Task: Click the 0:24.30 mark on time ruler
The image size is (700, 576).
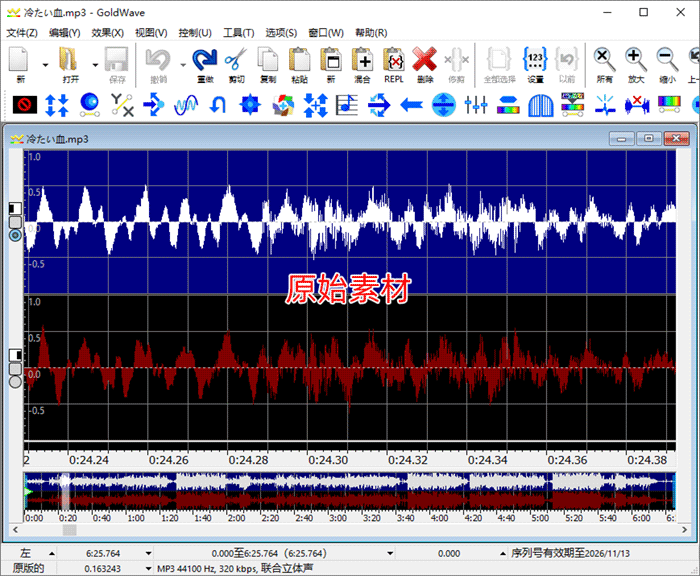Action: tap(328, 460)
